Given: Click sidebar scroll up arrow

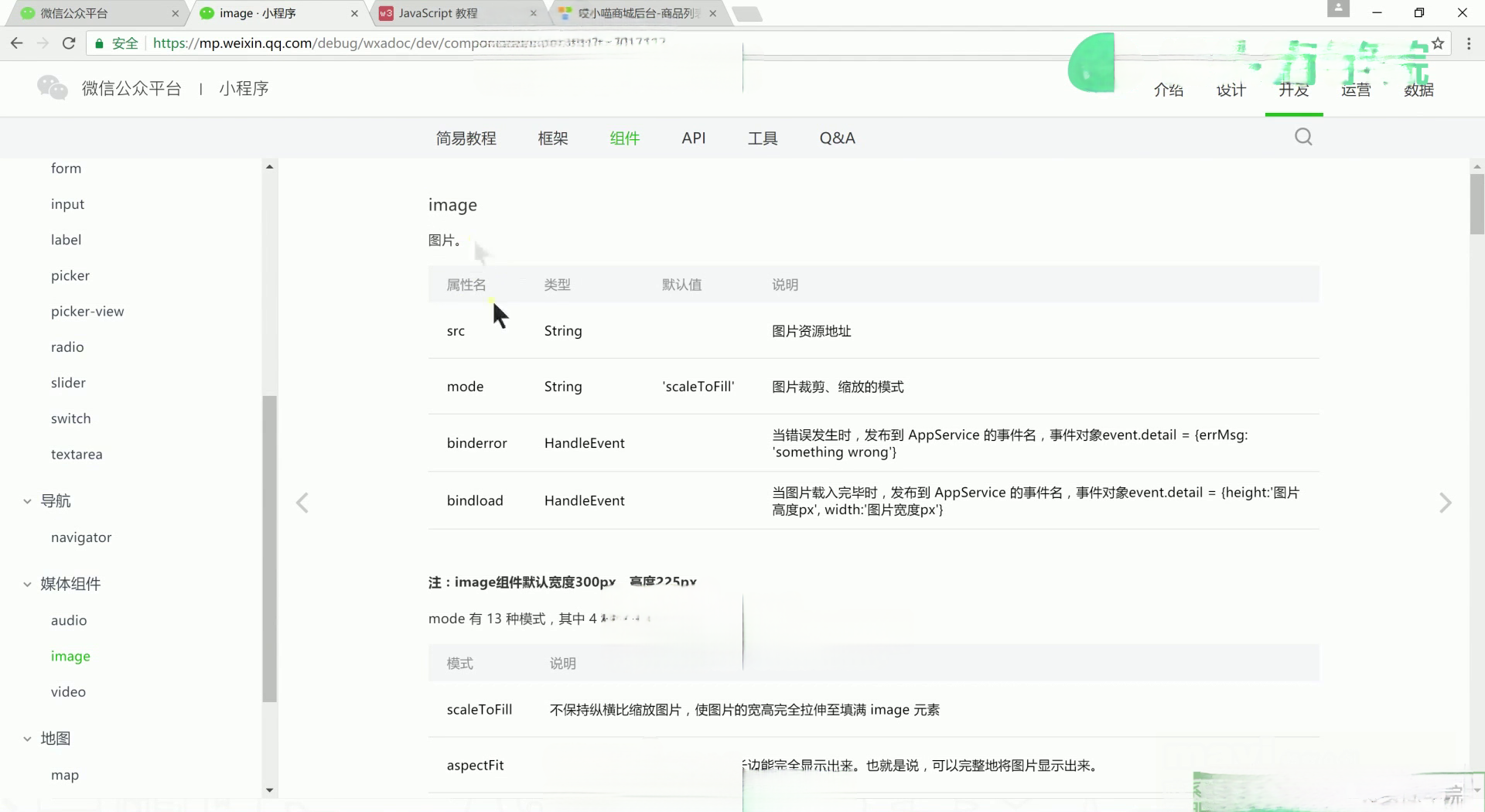Looking at the screenshot, I should pos(269,166).
